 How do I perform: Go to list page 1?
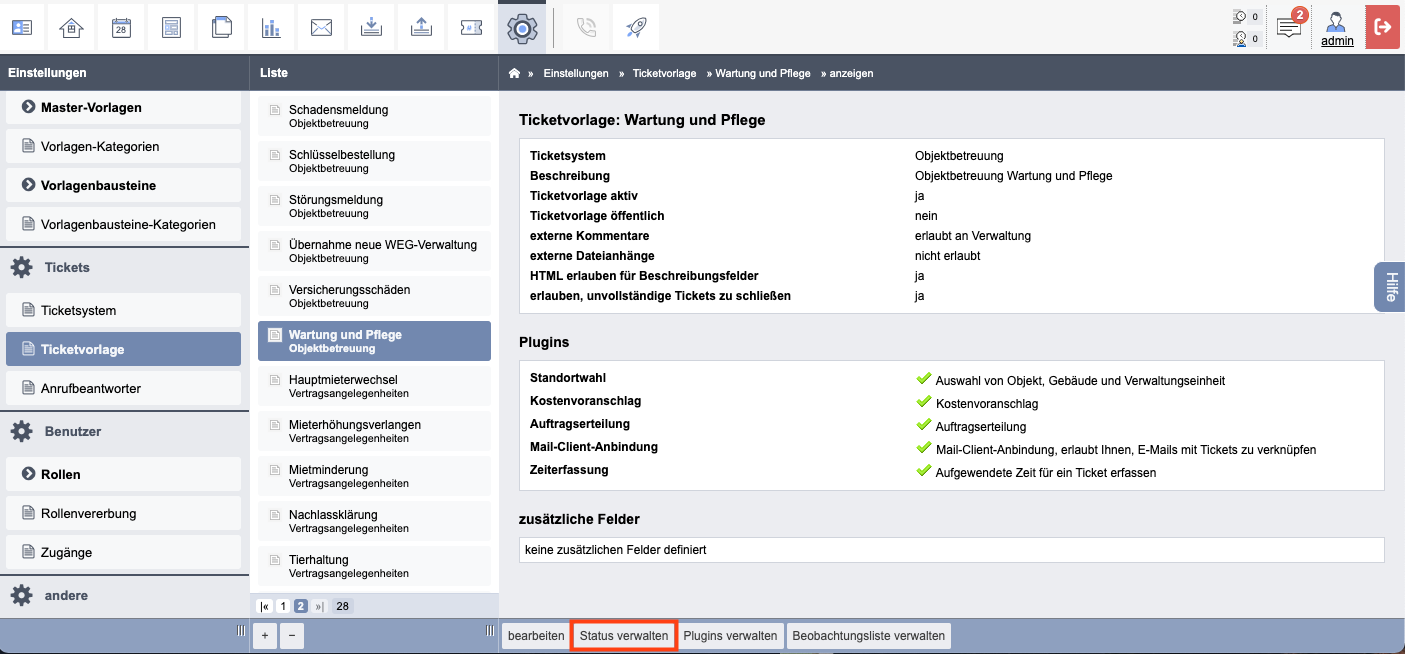pyautogui.click(x=283, y=606)
